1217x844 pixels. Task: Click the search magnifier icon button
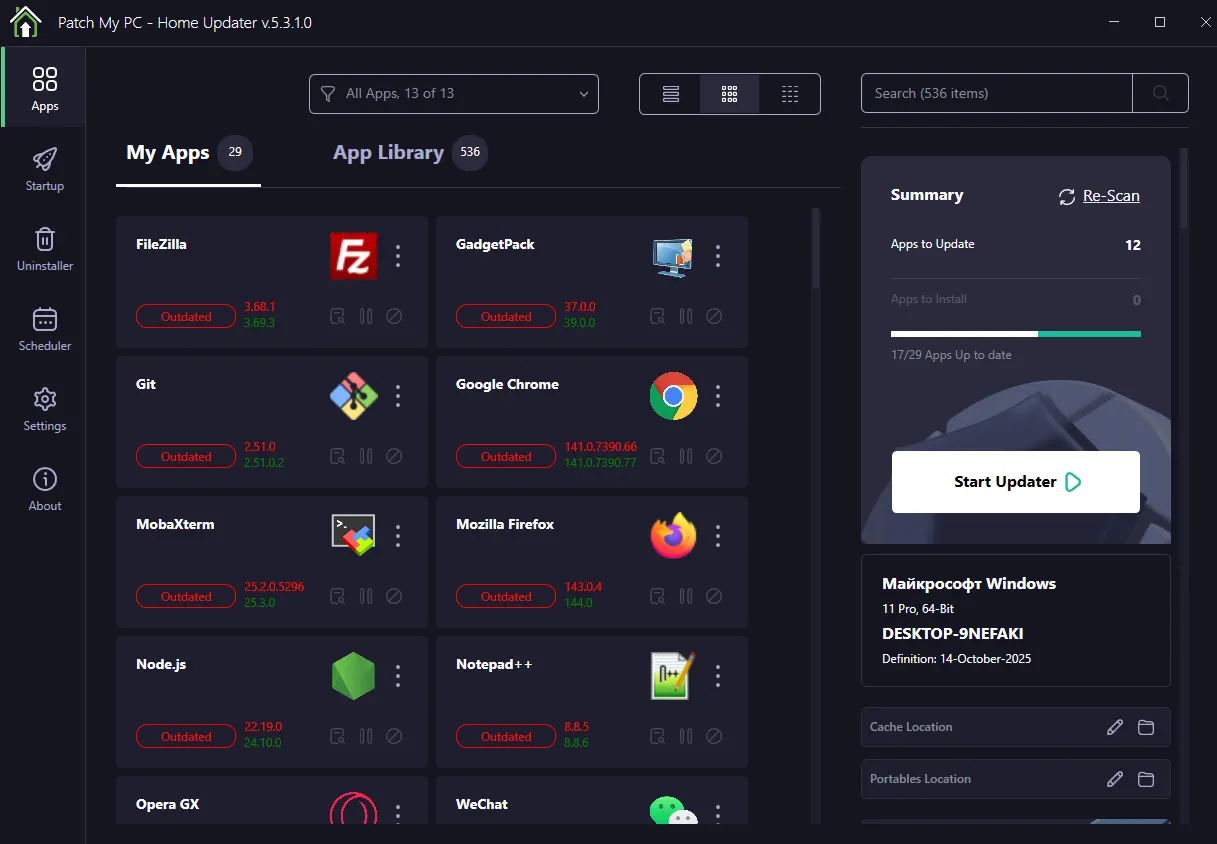coord(1160,93)
